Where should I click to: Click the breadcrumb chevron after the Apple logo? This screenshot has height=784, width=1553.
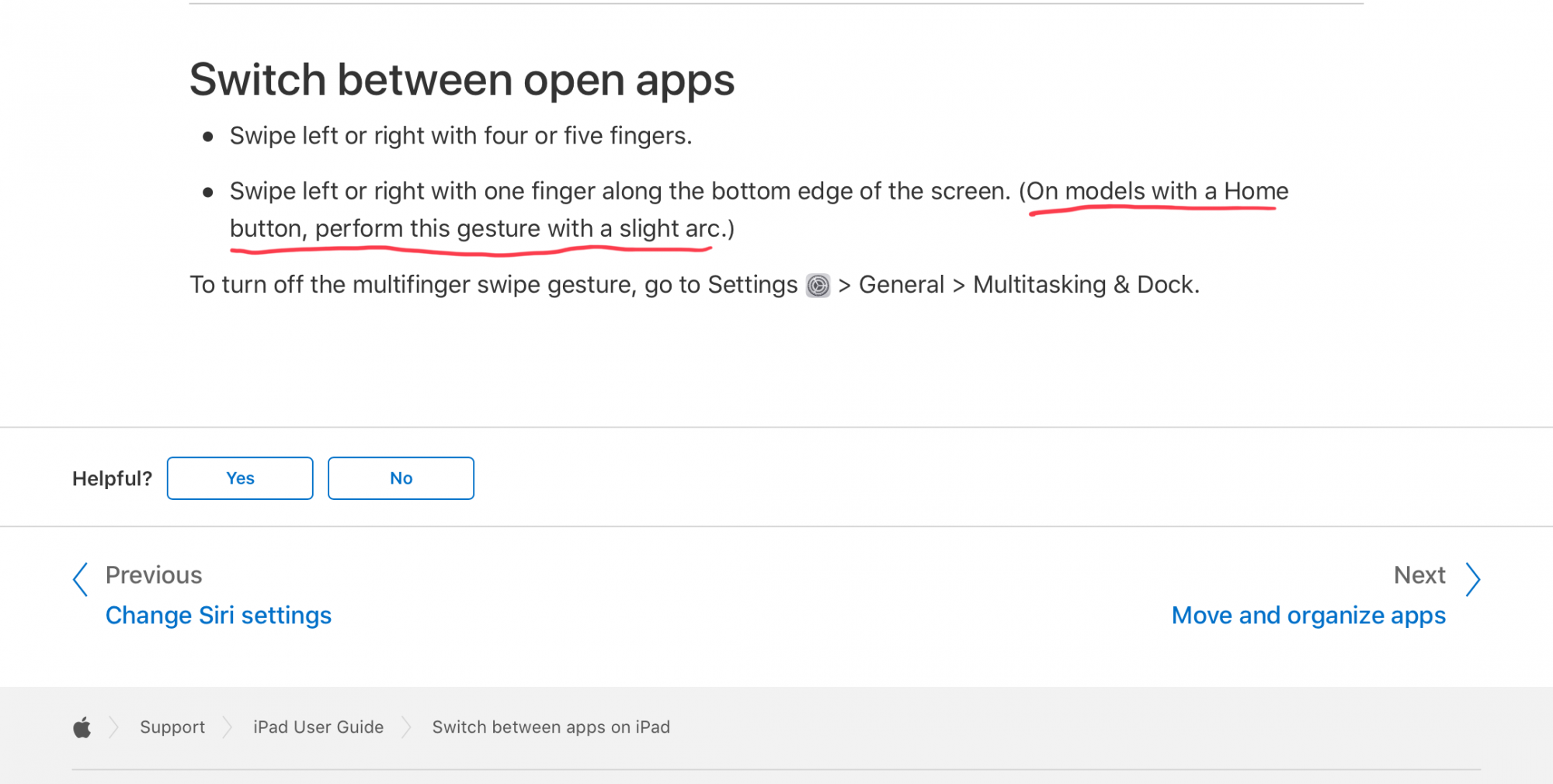pyautogui.click(x=113, y=727)
